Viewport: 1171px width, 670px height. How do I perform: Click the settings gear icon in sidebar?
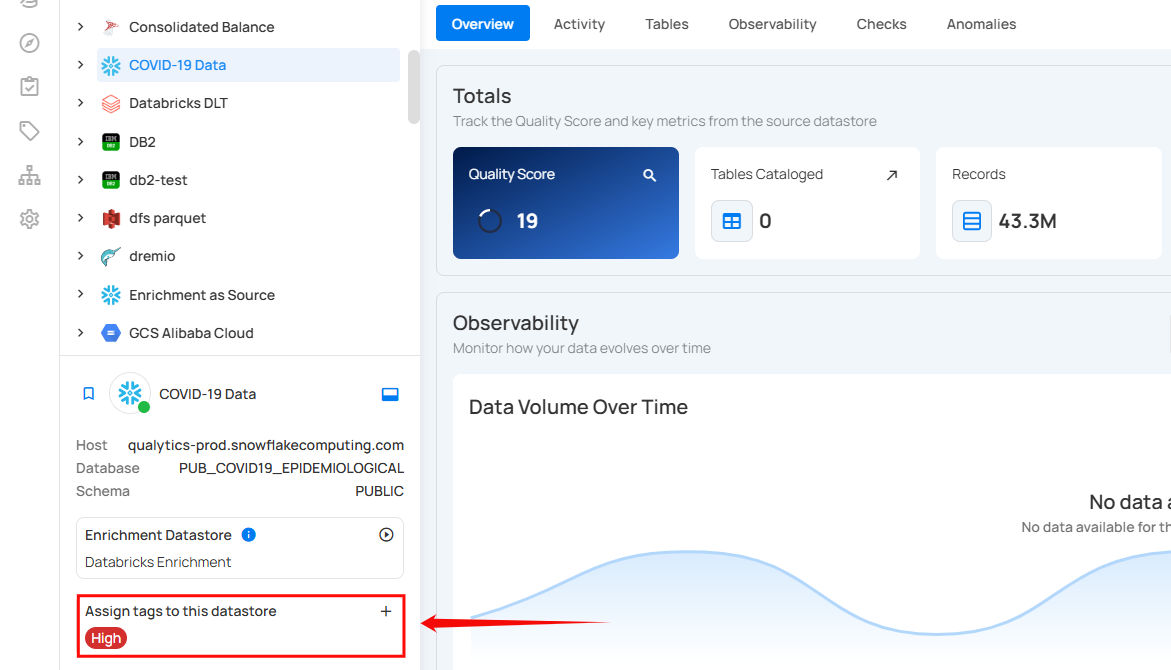tap(29, 219)
